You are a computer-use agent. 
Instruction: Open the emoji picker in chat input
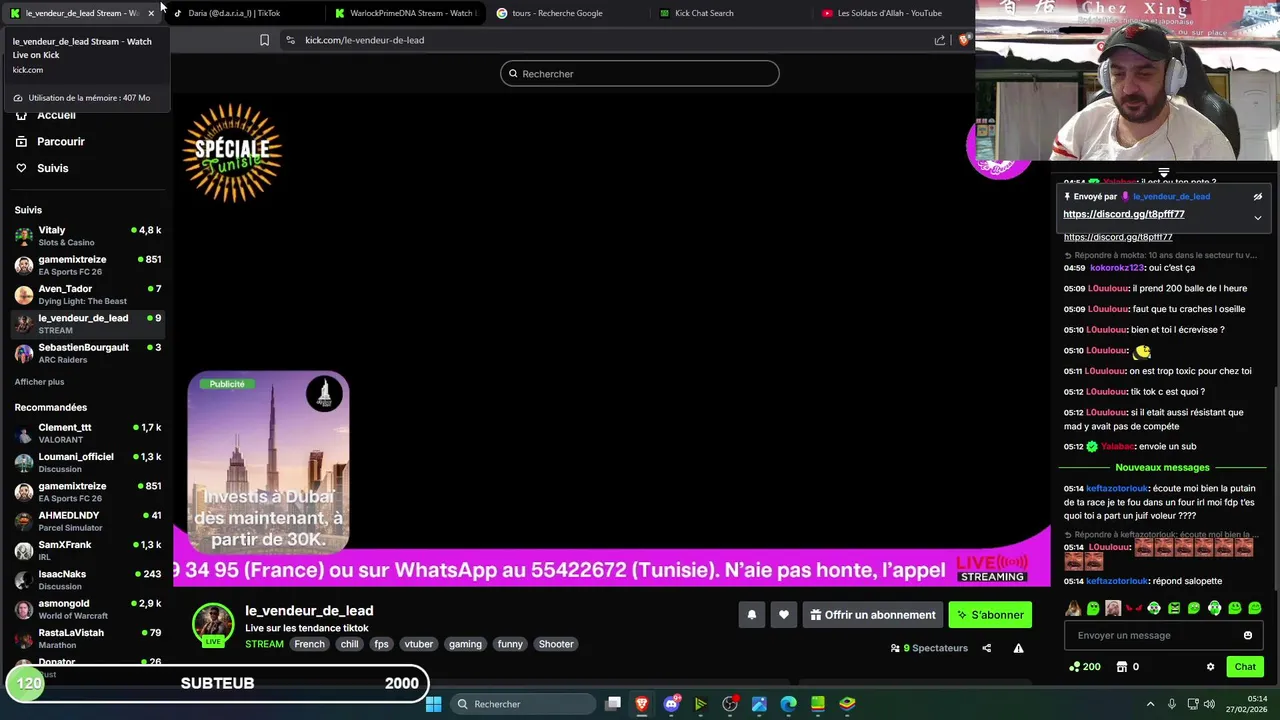coord(1247,635)
